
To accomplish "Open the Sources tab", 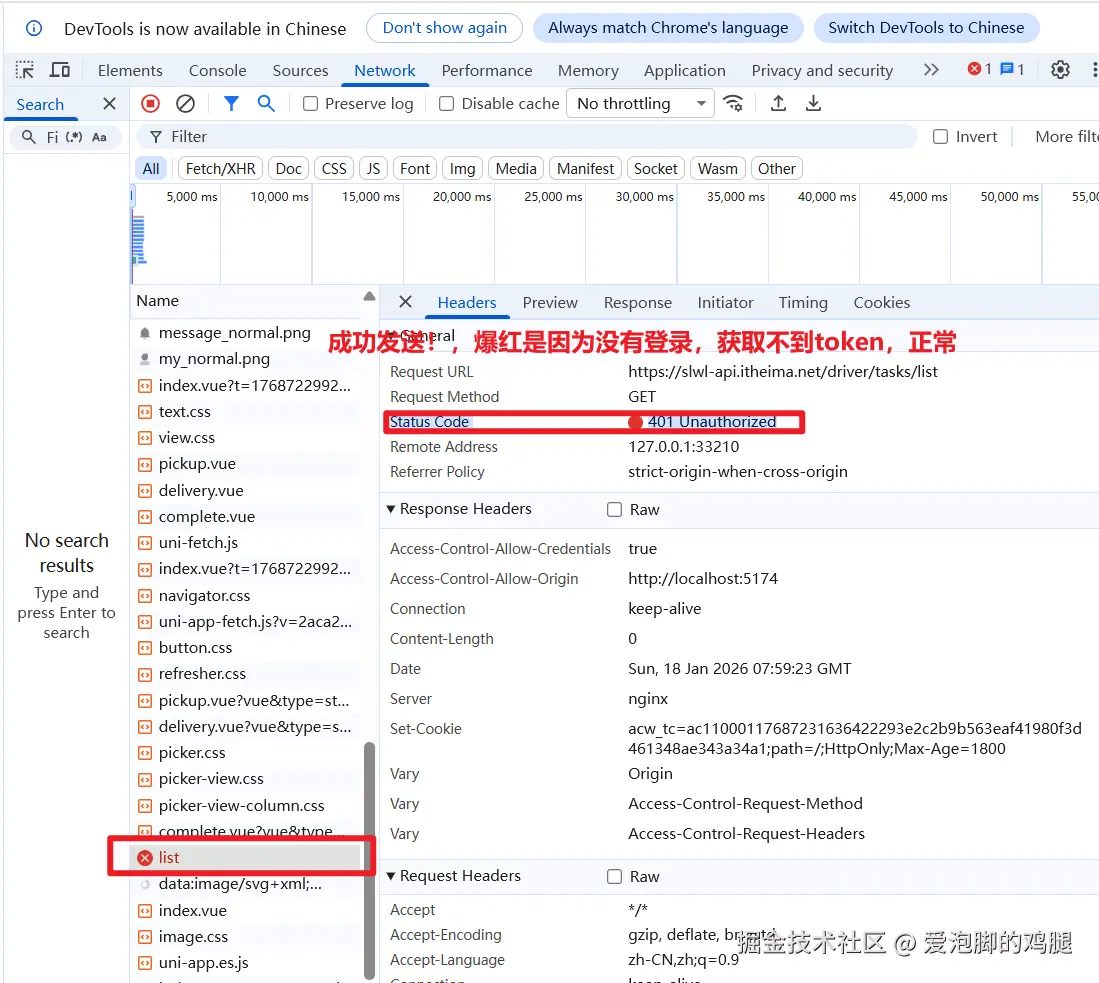I will point(300,71).
